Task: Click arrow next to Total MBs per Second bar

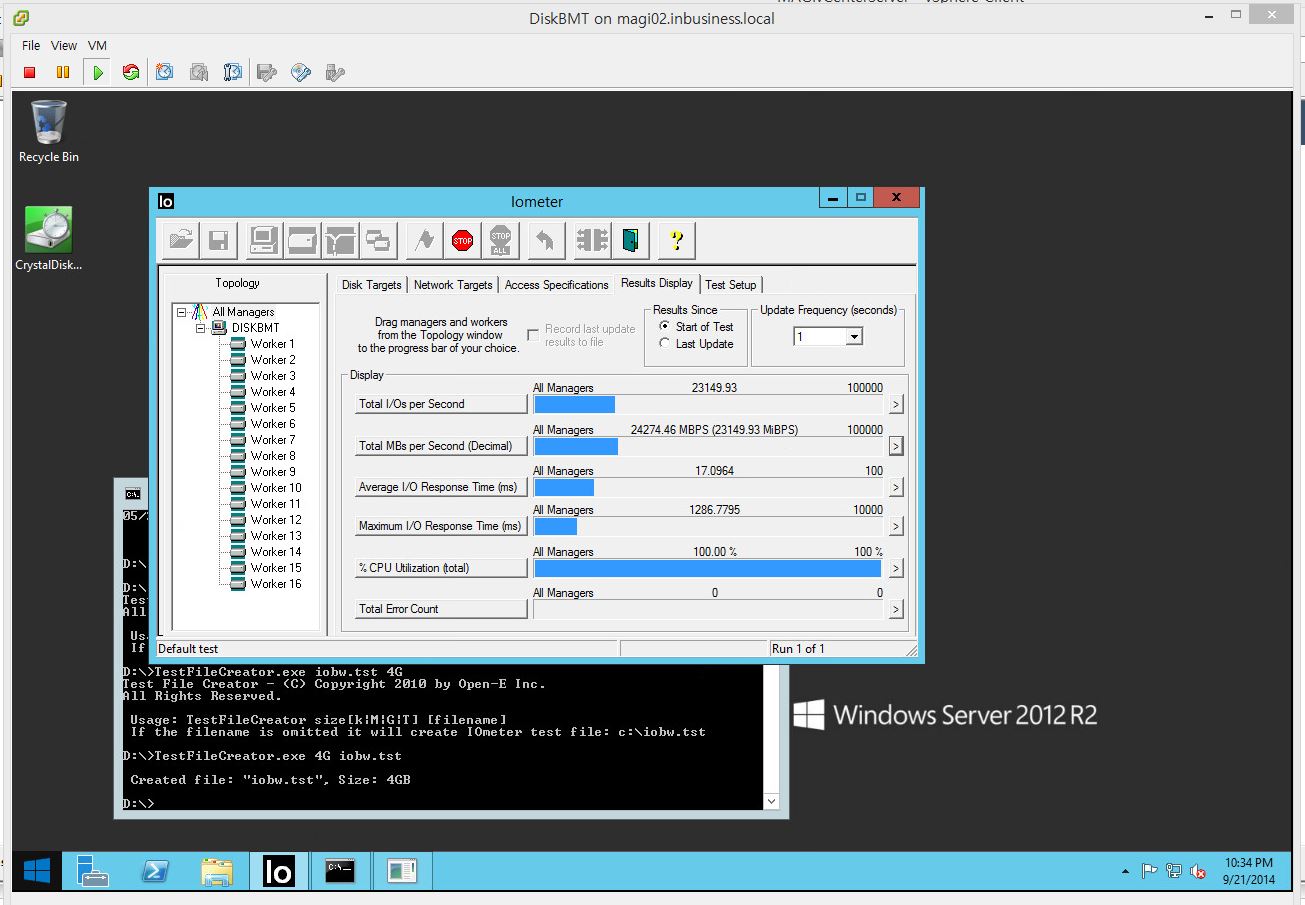Action: (x=896, y=446)
